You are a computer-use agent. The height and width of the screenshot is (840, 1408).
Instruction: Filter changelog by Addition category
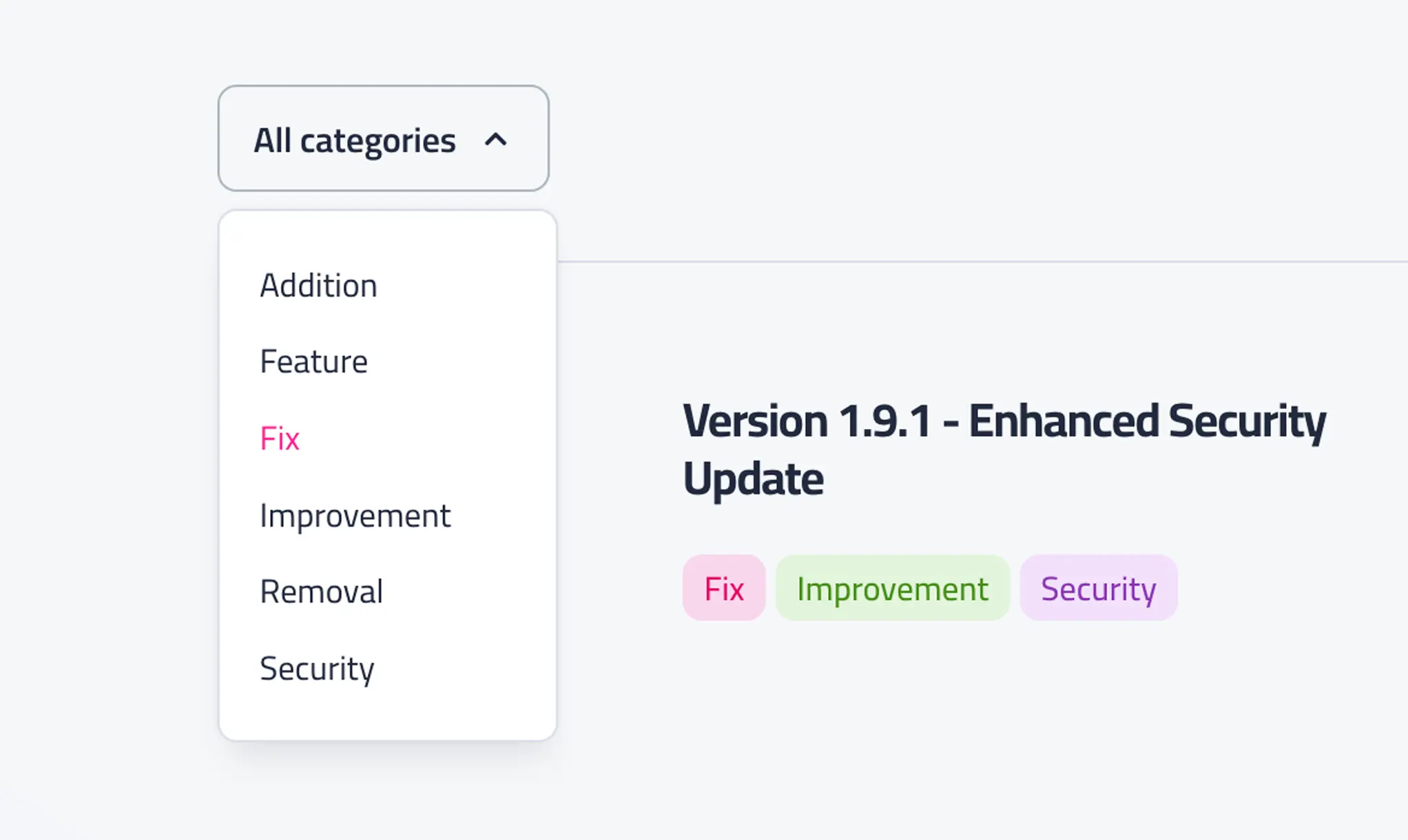pos(318,286)
